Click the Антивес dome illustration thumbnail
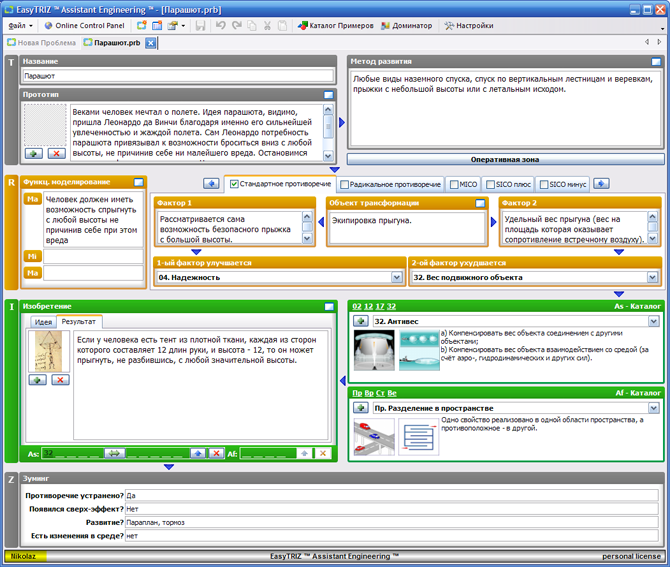The width and height of the screenshot is (670, 567). pos(375,350)
